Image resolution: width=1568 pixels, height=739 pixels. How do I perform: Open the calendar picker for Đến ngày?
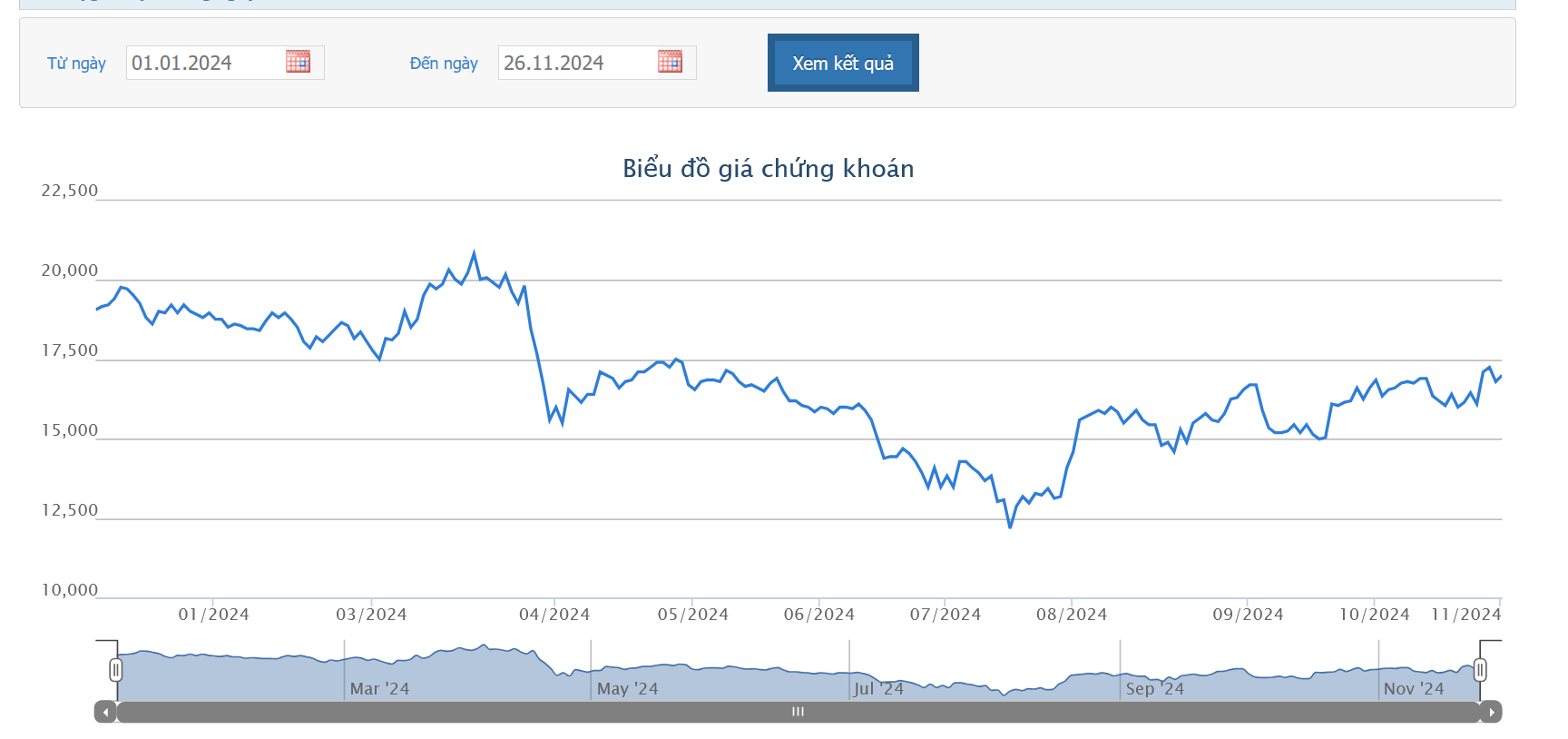[x=670, y=62]
